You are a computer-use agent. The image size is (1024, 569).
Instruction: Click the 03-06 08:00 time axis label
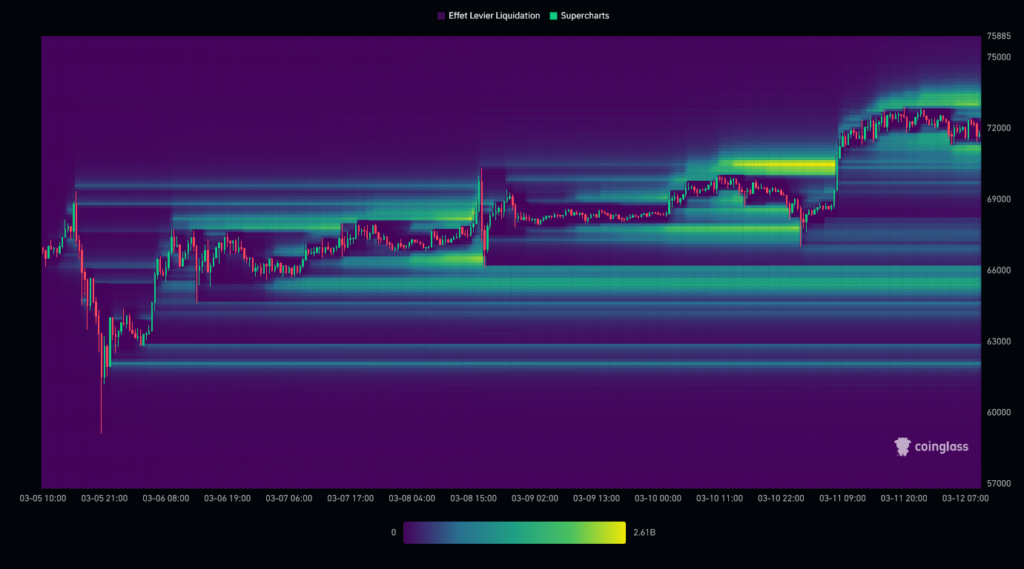pos(166,498)
